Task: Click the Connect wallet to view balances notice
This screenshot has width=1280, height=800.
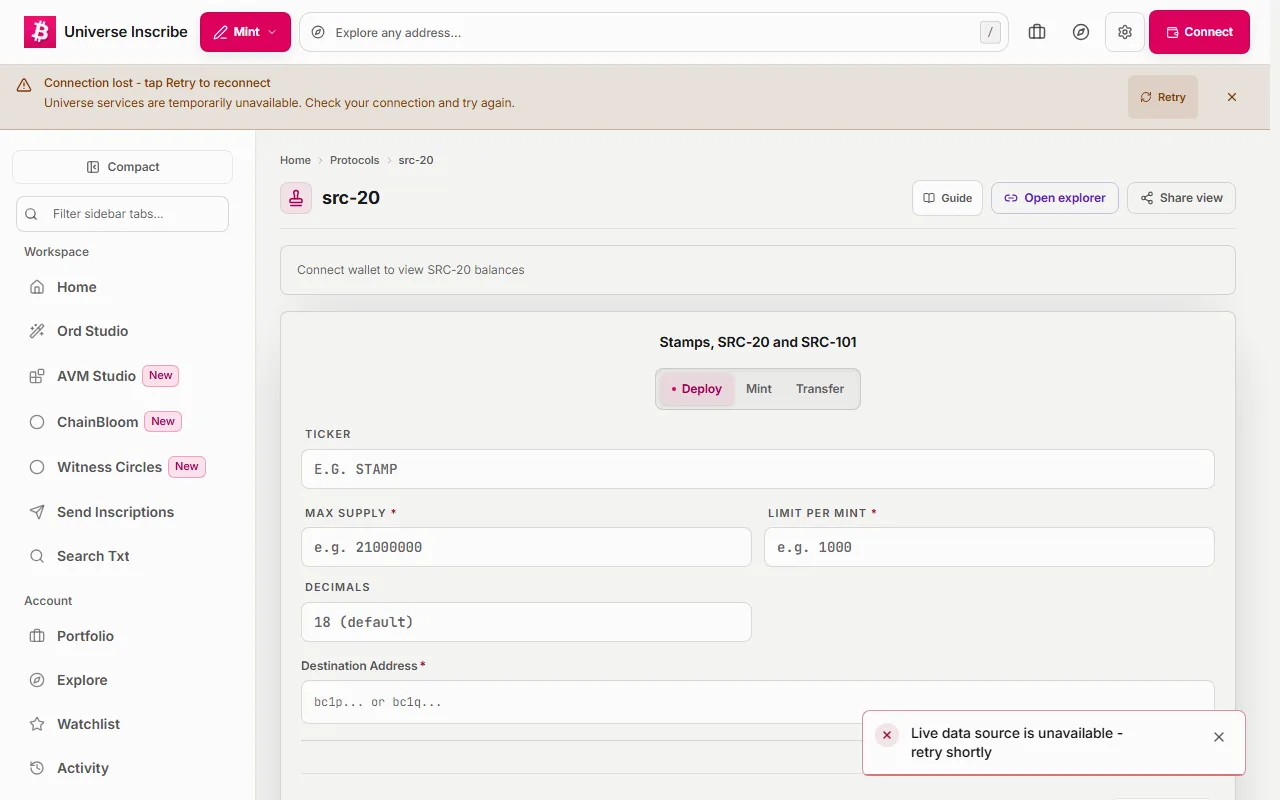Action: pyautogui.click(x=758, y=270)
